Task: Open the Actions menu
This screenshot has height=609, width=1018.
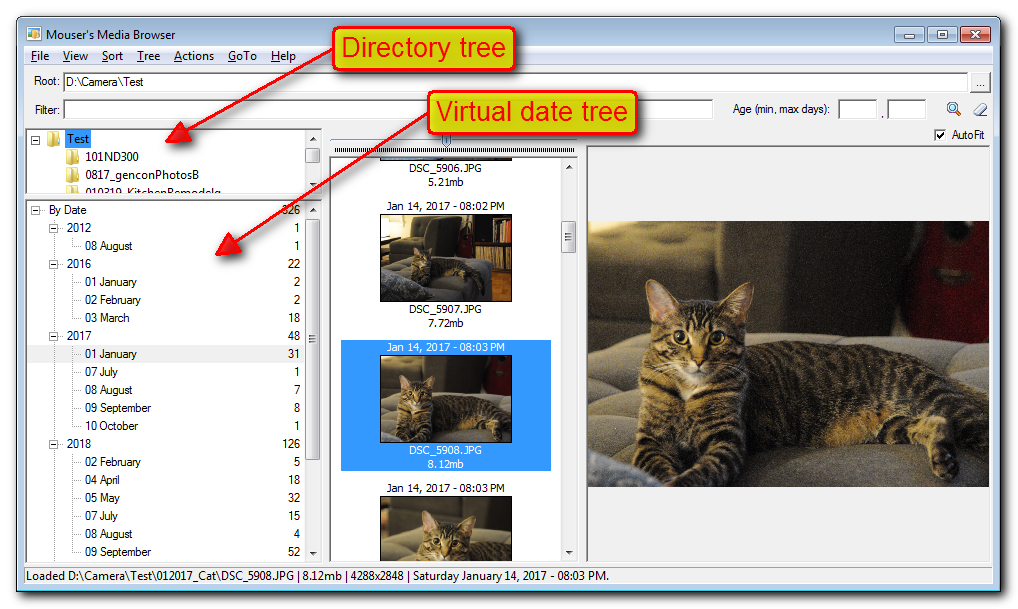Action: pos(193,56)
